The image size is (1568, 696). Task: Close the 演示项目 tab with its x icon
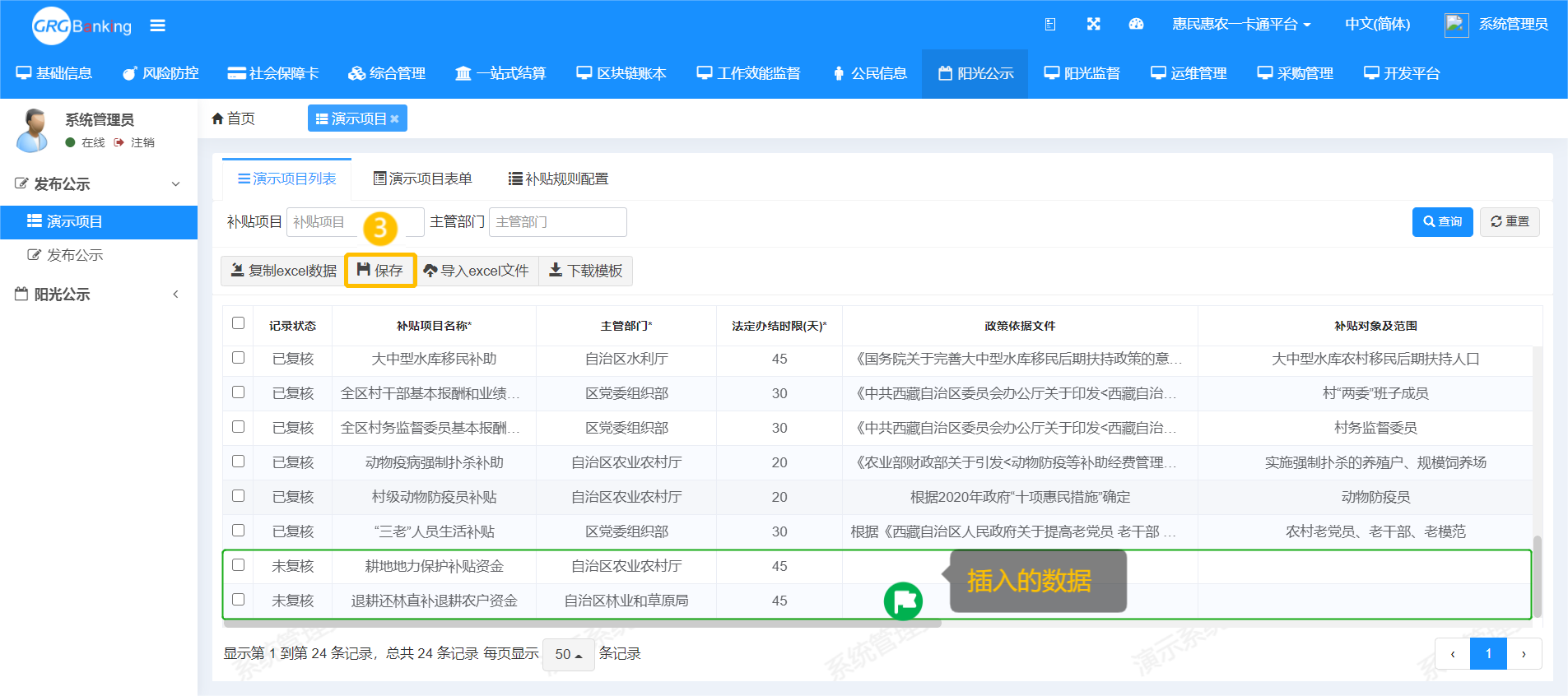394,119
